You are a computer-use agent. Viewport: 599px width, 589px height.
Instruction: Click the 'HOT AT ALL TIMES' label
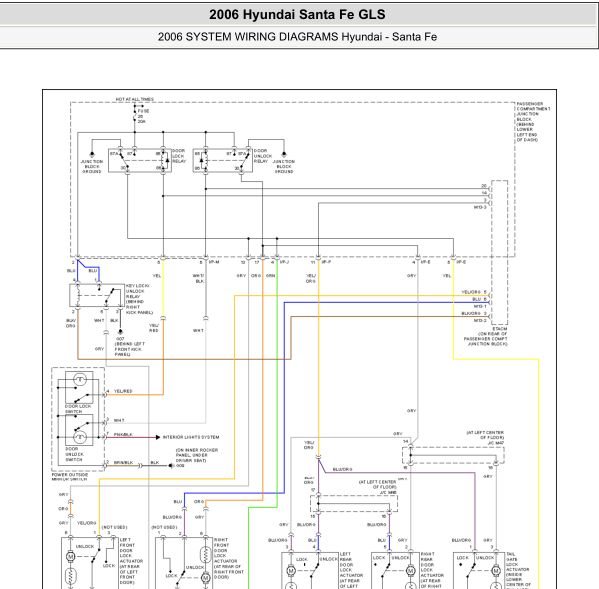[134, 99]
